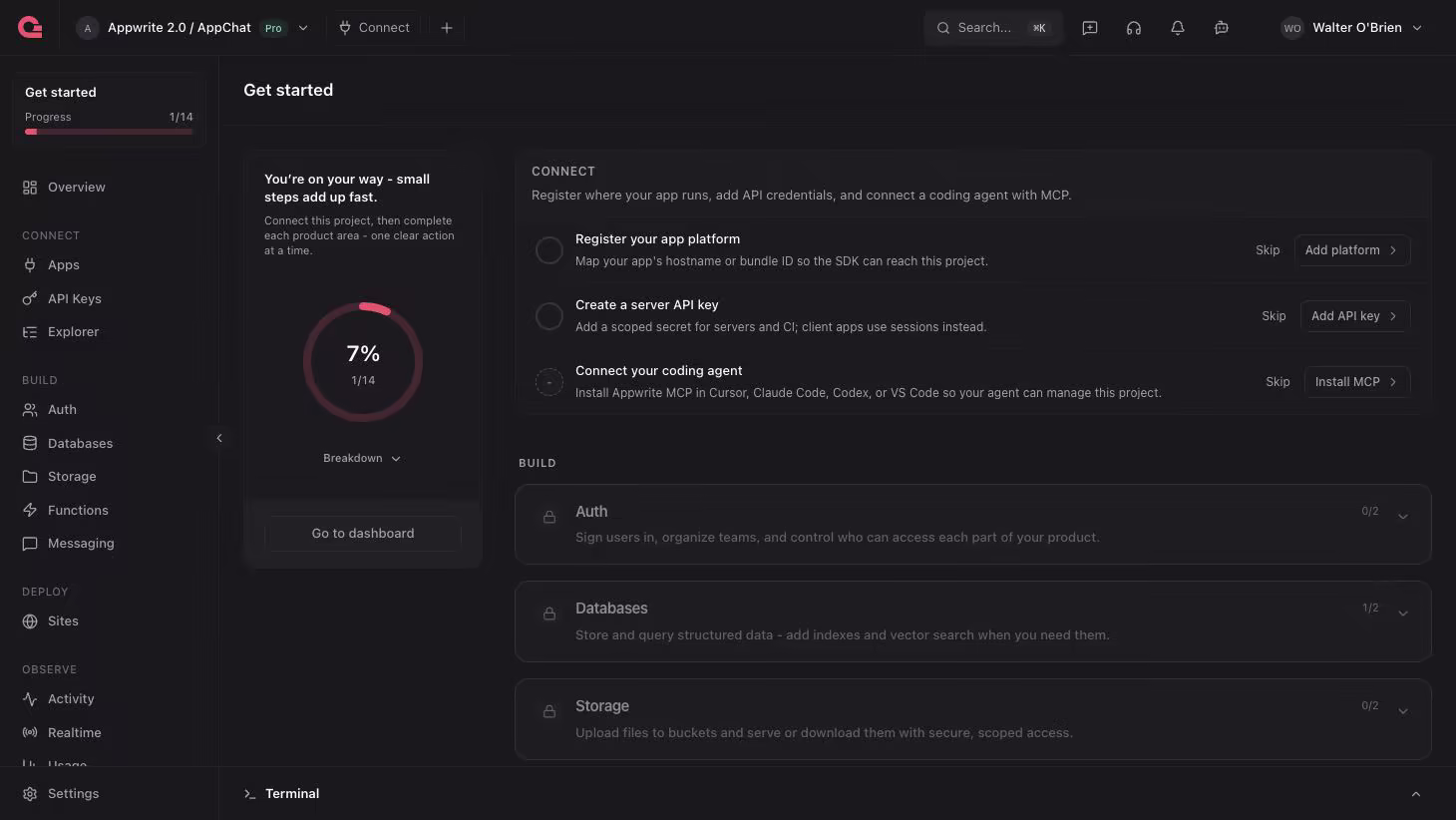This screenshot has height=820, width=1456.
Task: Mark Register your app platform step circle
Action: [x=549, y=250]
